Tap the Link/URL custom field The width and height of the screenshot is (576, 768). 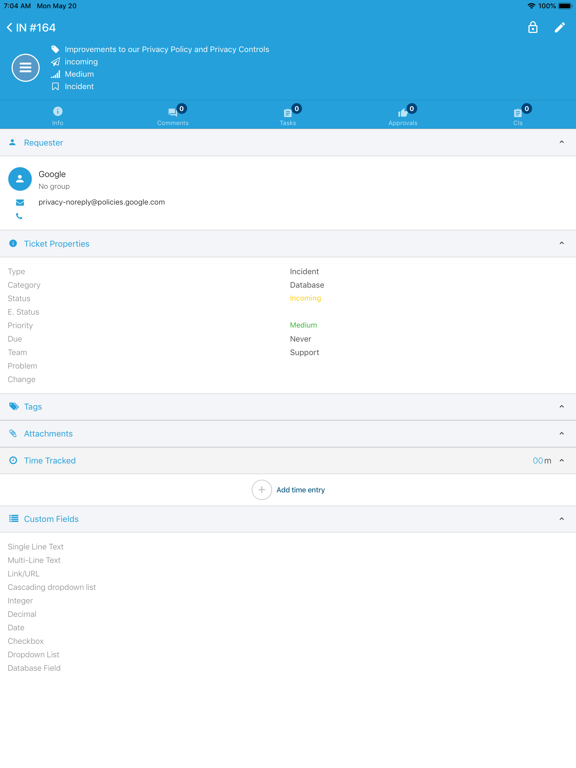point(24,574)
